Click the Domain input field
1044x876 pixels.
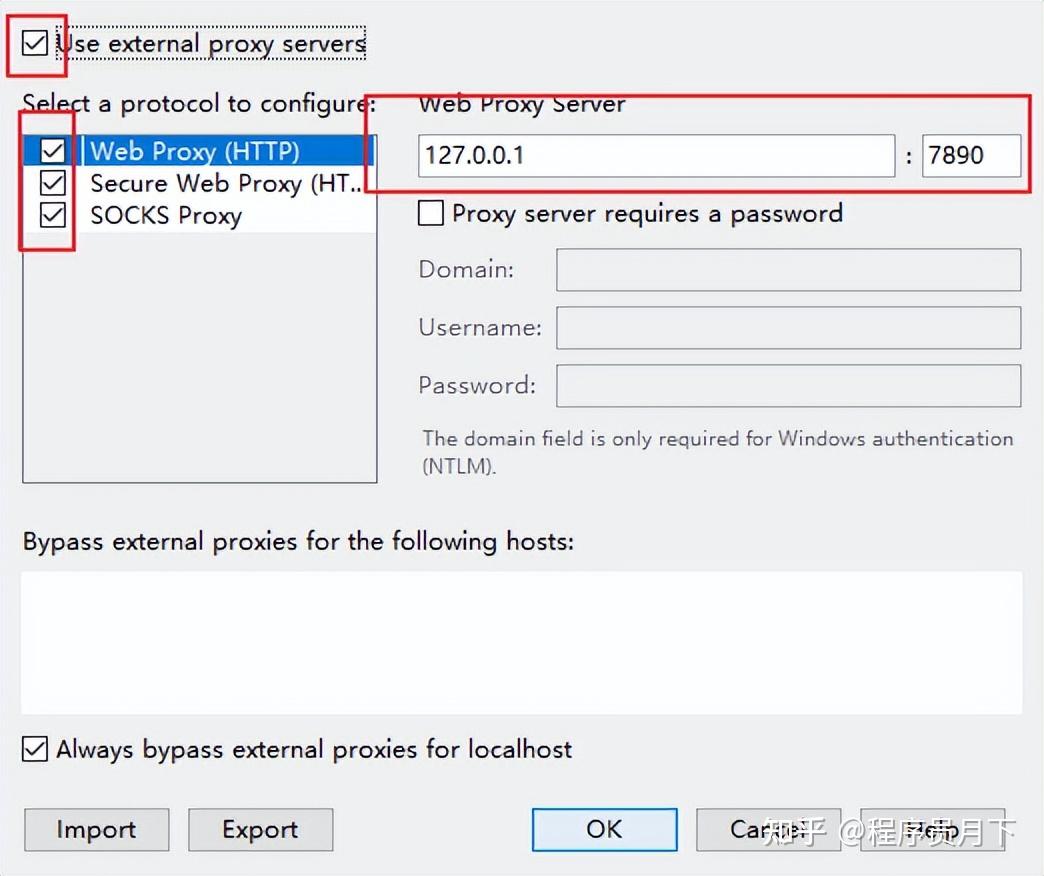pyautogui.click(x=788, y=270)
